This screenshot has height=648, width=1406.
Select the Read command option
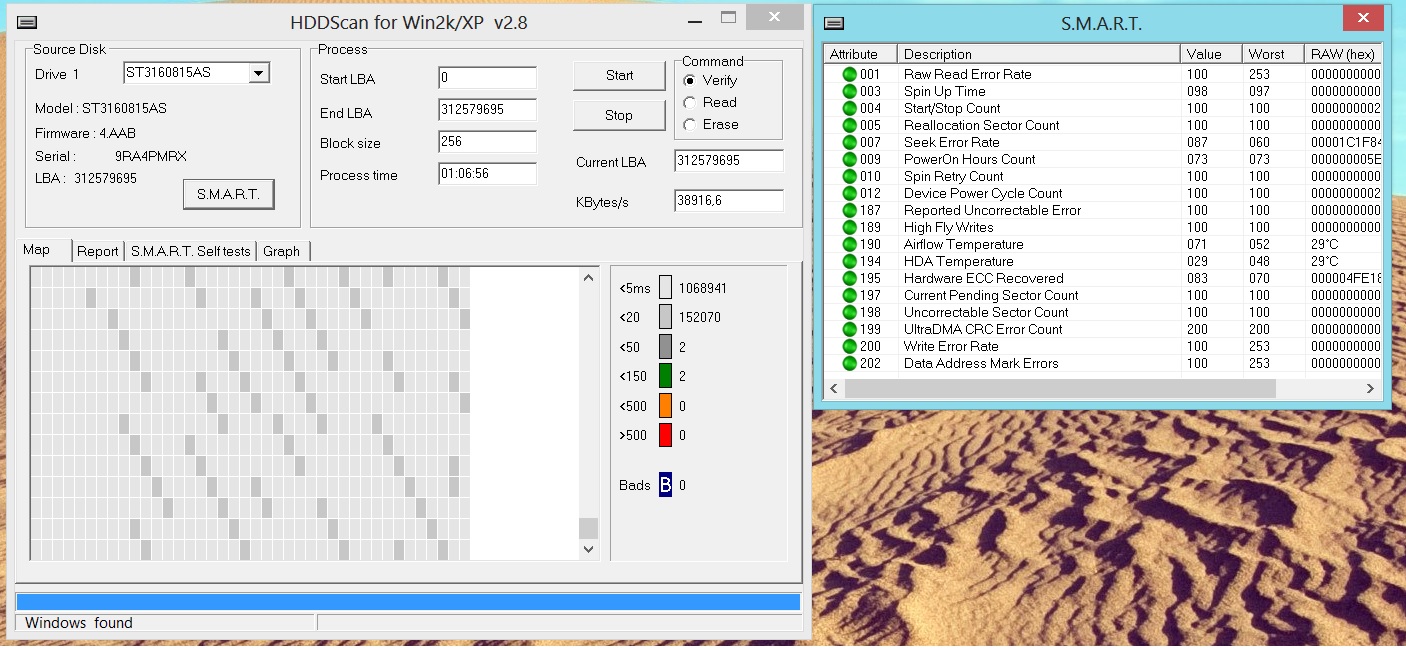(690, 102)
